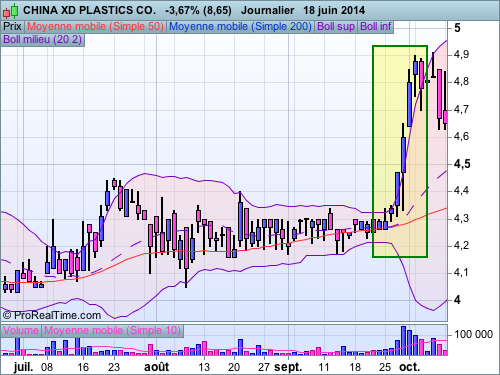Click the août date axis label
The height and width of the screenshot is (375, 500).
click(156, 367)
